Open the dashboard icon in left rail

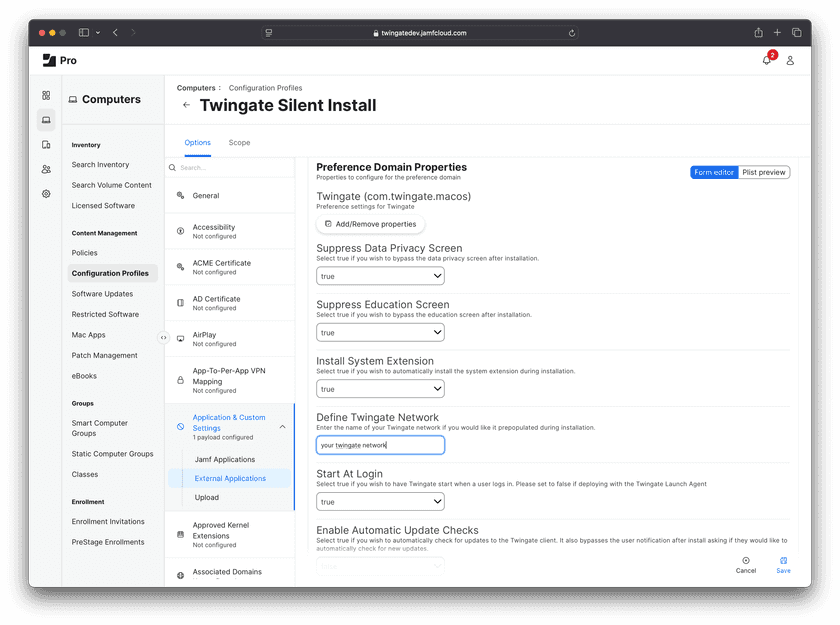(x=46, y=96)
